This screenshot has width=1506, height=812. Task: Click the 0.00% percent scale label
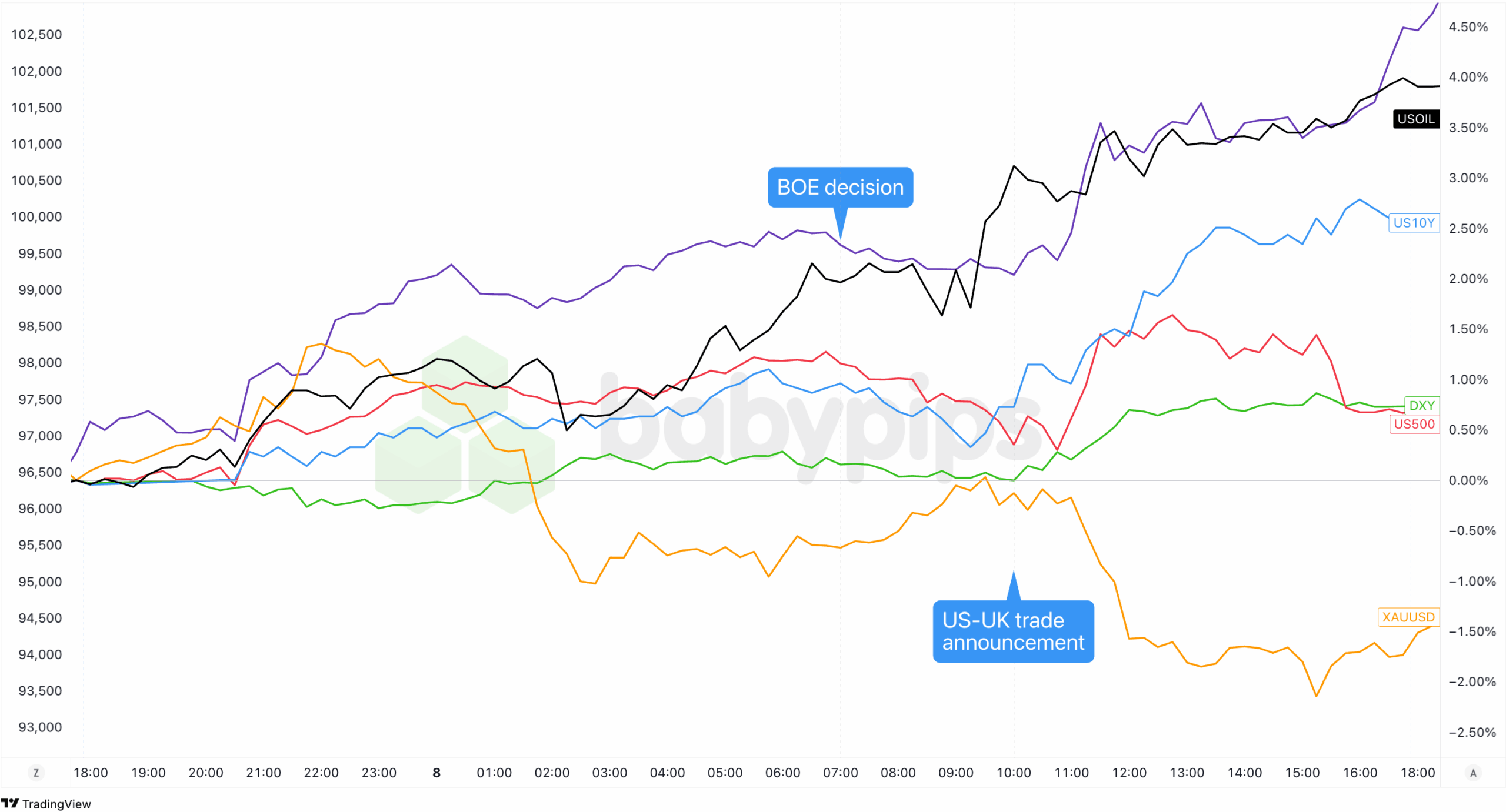click(x=1468, y=480)
